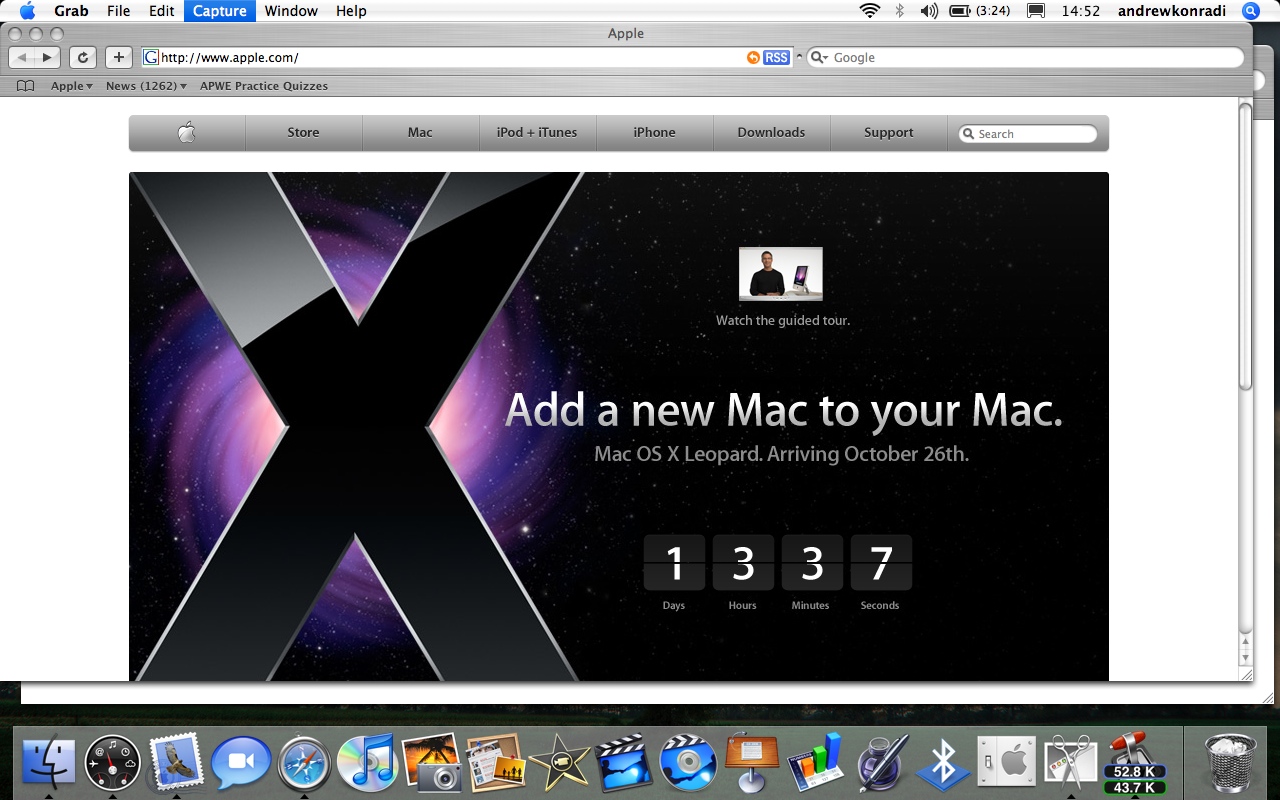Add a bookmark with the plus button
Viewport: 1280px width, 800px height.
click(118, 58)
